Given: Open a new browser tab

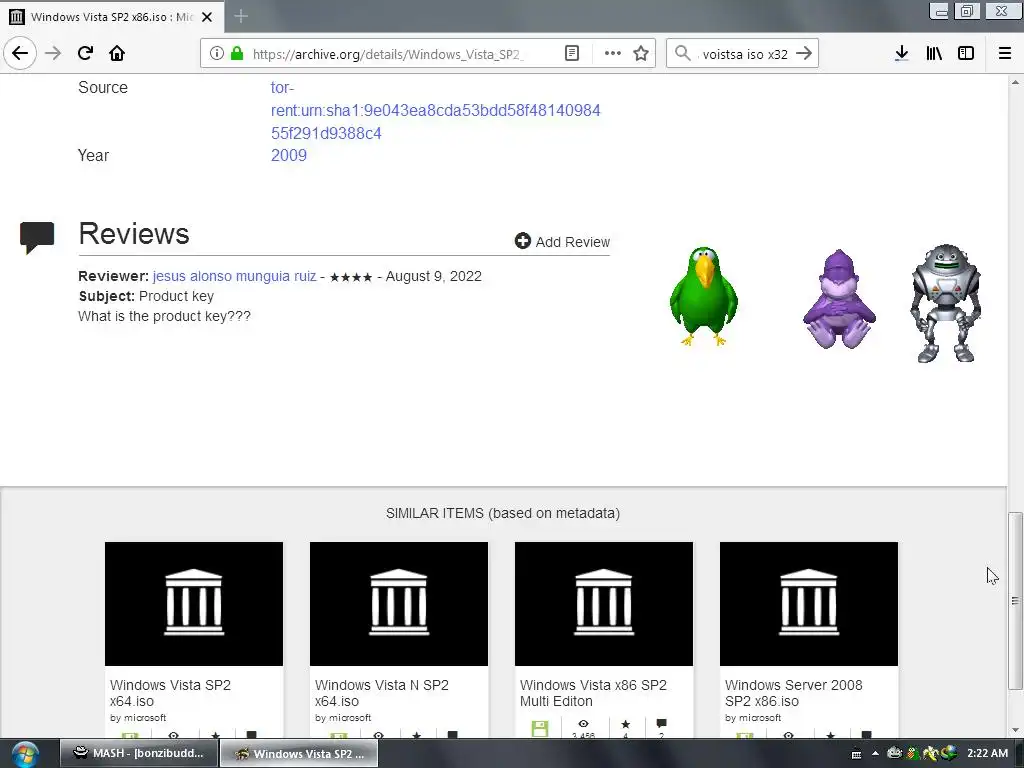Looking at the screenshot, I should point(241,16).
